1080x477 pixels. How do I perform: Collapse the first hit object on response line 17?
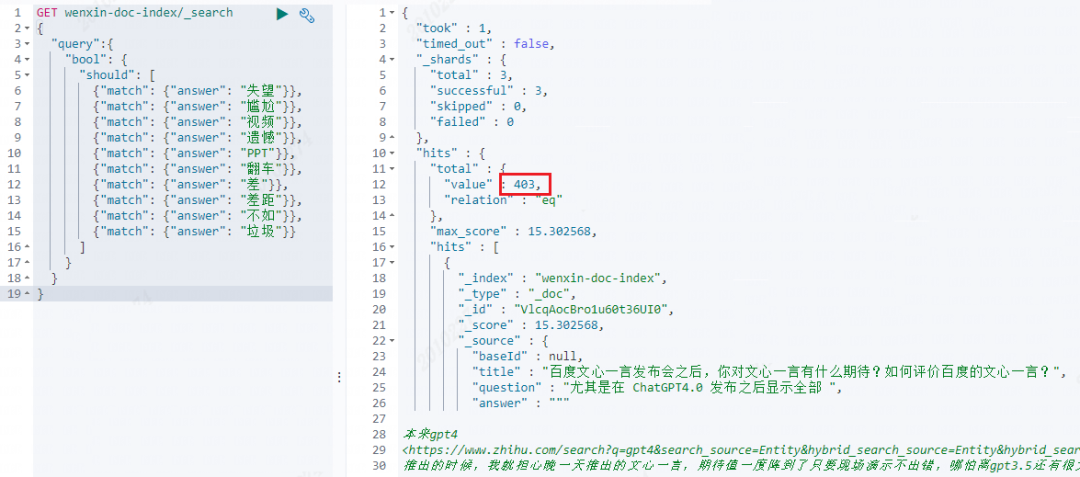(x=391, y=263)
